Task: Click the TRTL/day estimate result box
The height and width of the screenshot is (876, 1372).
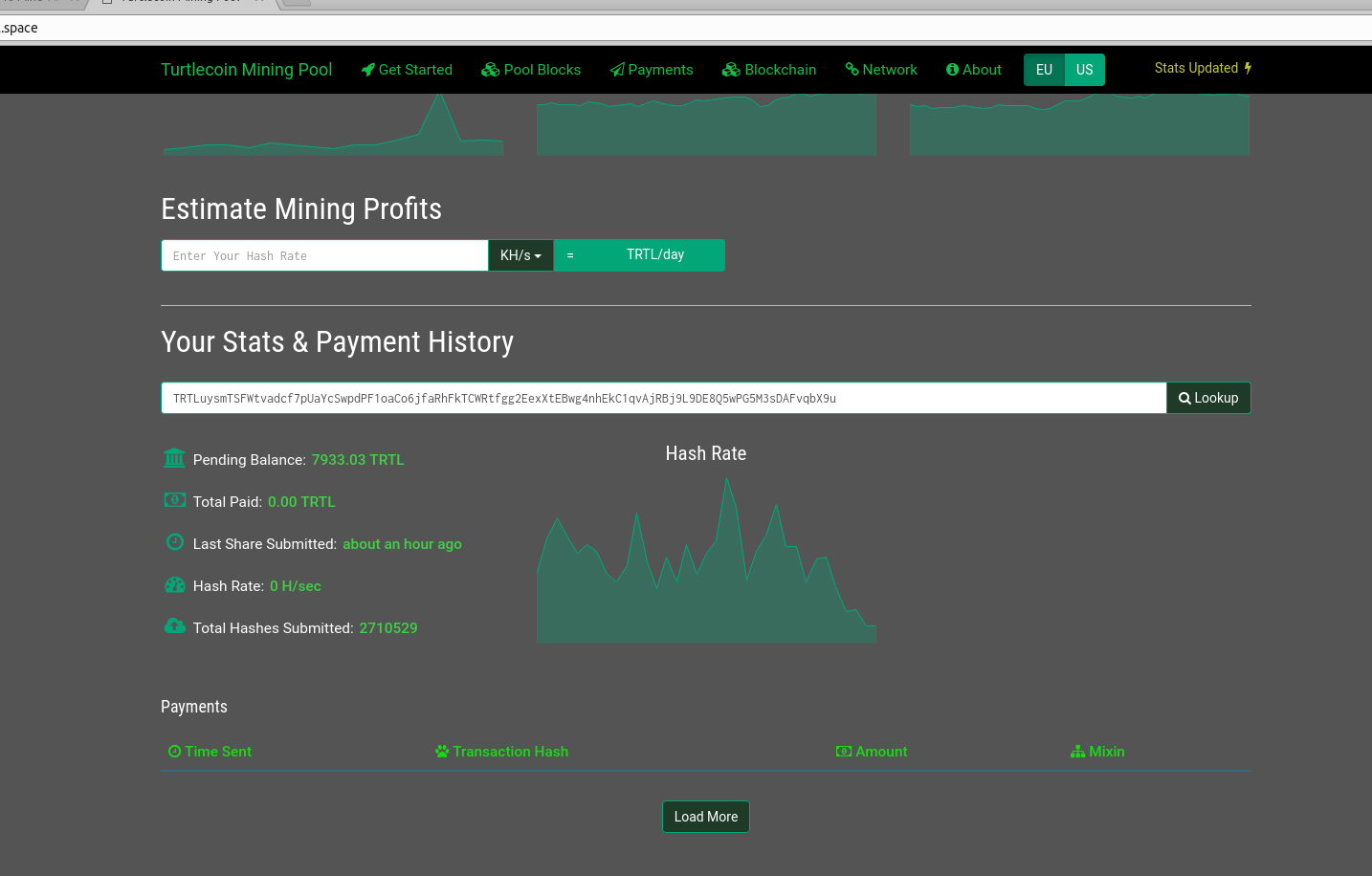Action: point(639,255)
